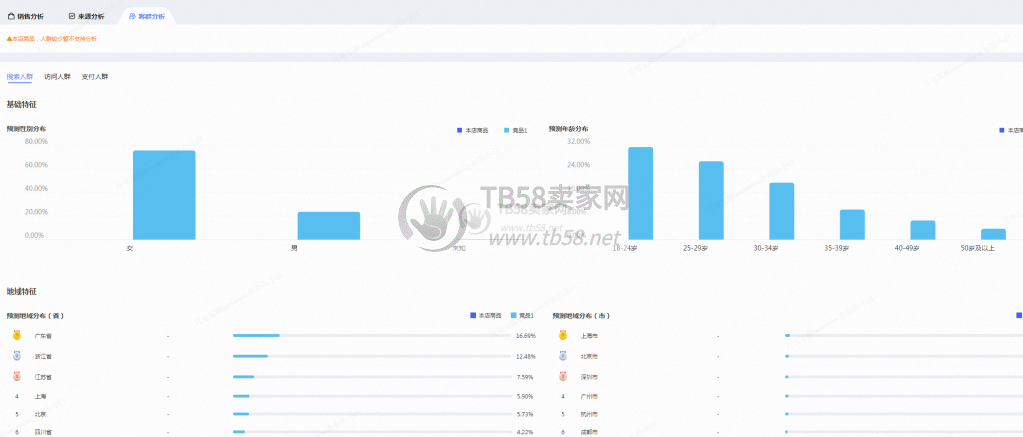Image resolution: width=1023 pixels, height=437 pixels.
Task: Click the 50岁及以上 bar in age chart
Action: (x=993, y=234)
